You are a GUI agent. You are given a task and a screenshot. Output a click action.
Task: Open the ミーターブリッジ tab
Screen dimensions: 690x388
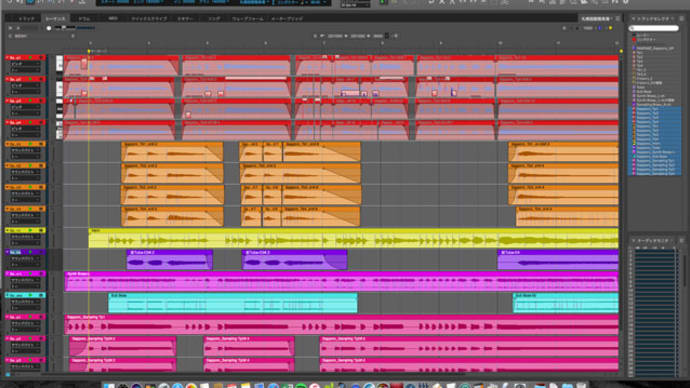pyautogui.click(x=286, y=19)
